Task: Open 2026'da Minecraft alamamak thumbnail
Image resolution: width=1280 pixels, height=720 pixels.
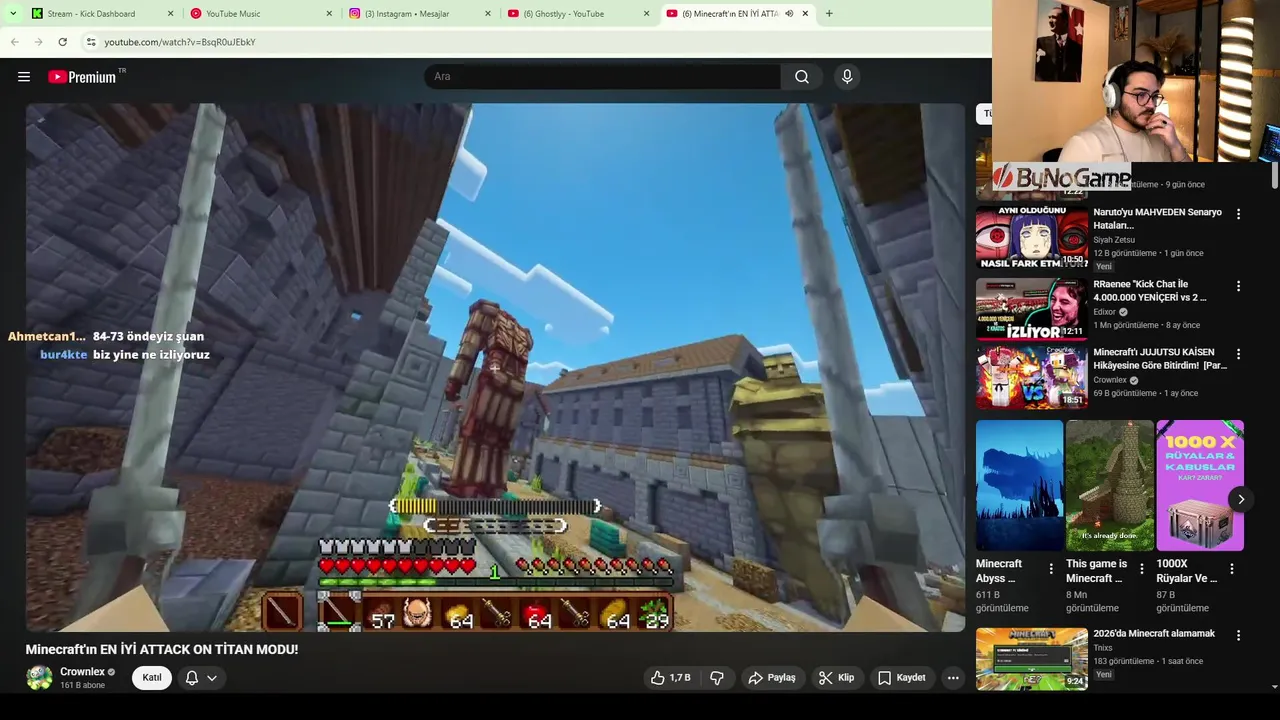Action: (1032, 658)
